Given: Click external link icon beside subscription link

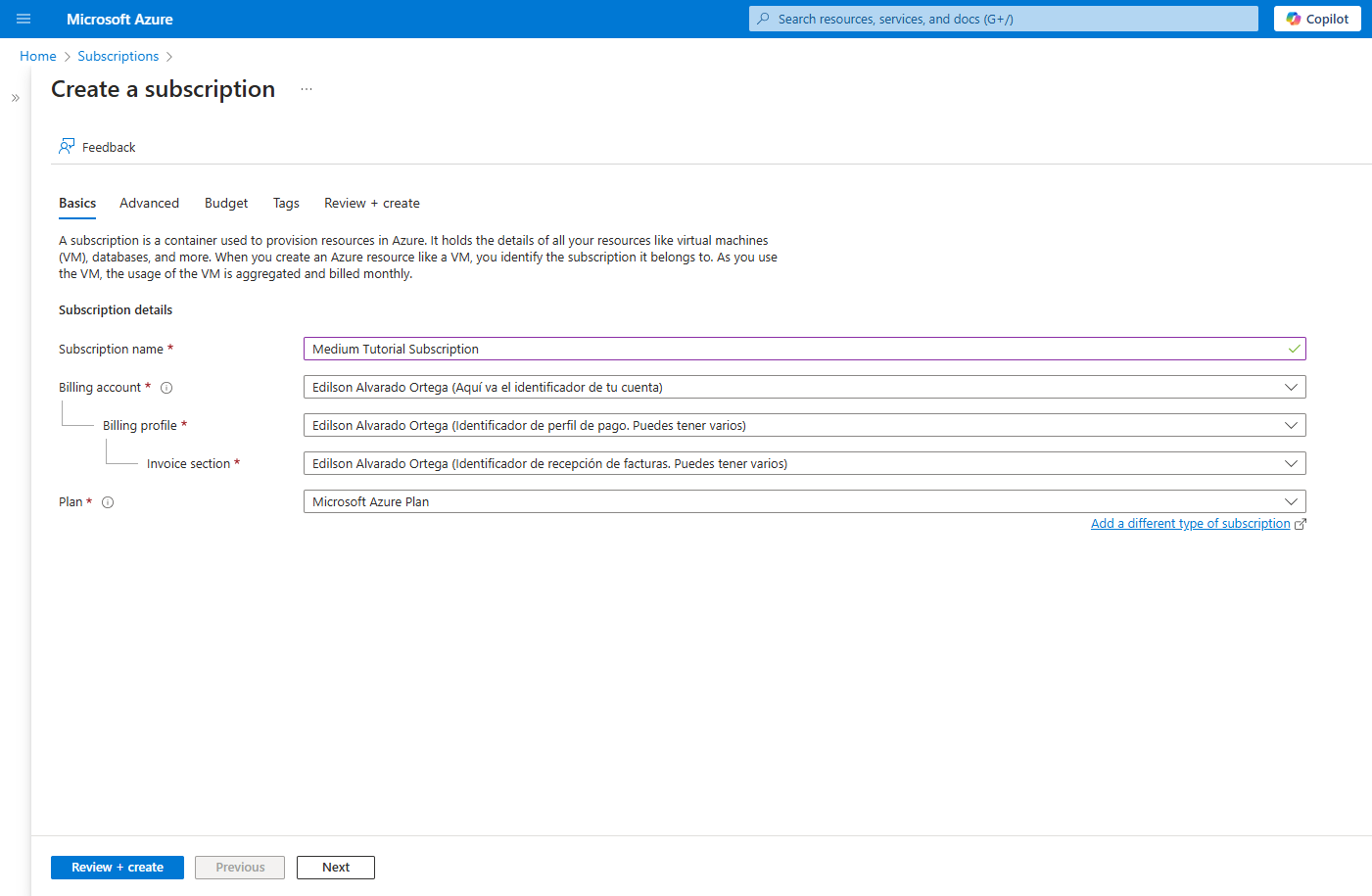Looking at the screenshot, I should [x=1301, y=524].
